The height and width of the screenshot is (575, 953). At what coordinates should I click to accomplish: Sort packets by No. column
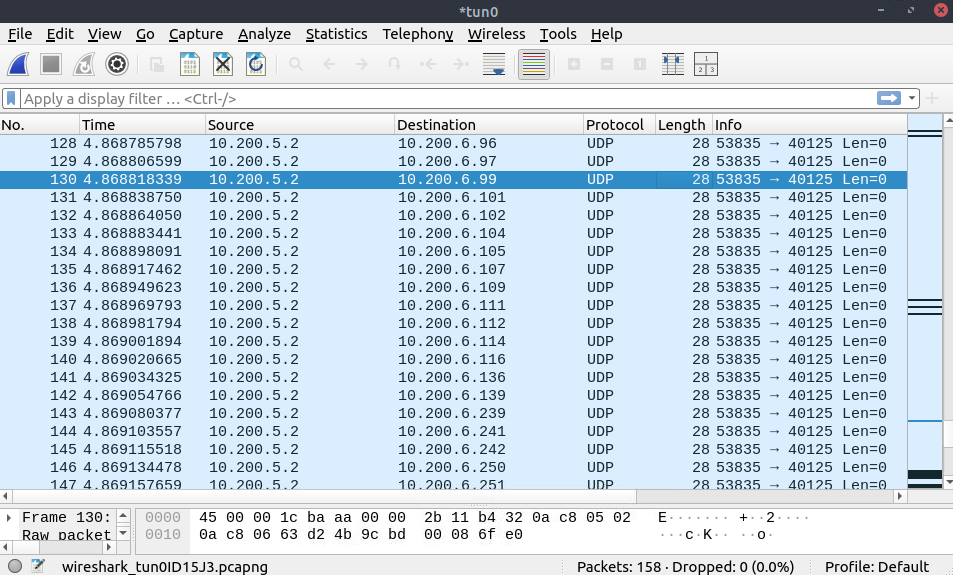click(40, 125)
